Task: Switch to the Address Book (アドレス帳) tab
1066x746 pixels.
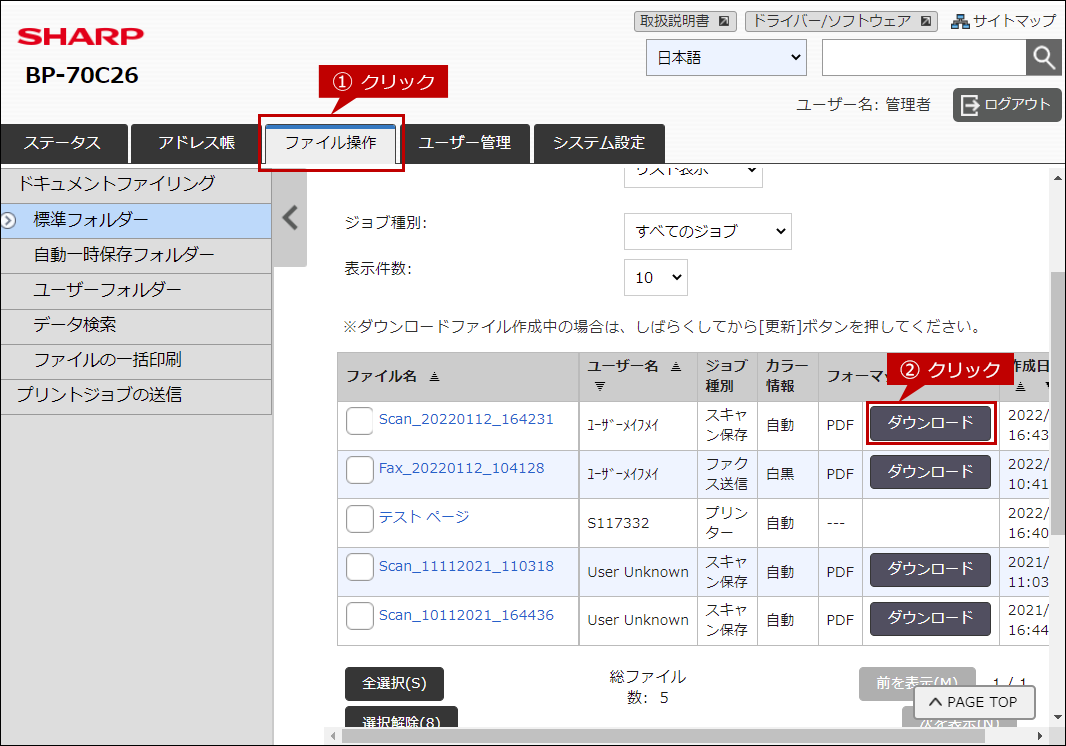Action: pos(196,143)
